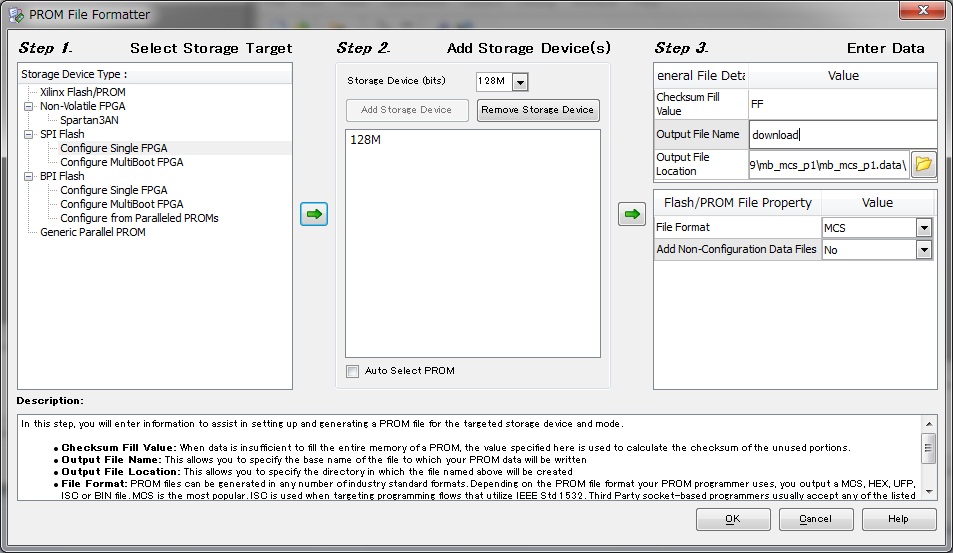The image size is (953, 553).
Task: Click the OK button
Action: pos(733,519)
